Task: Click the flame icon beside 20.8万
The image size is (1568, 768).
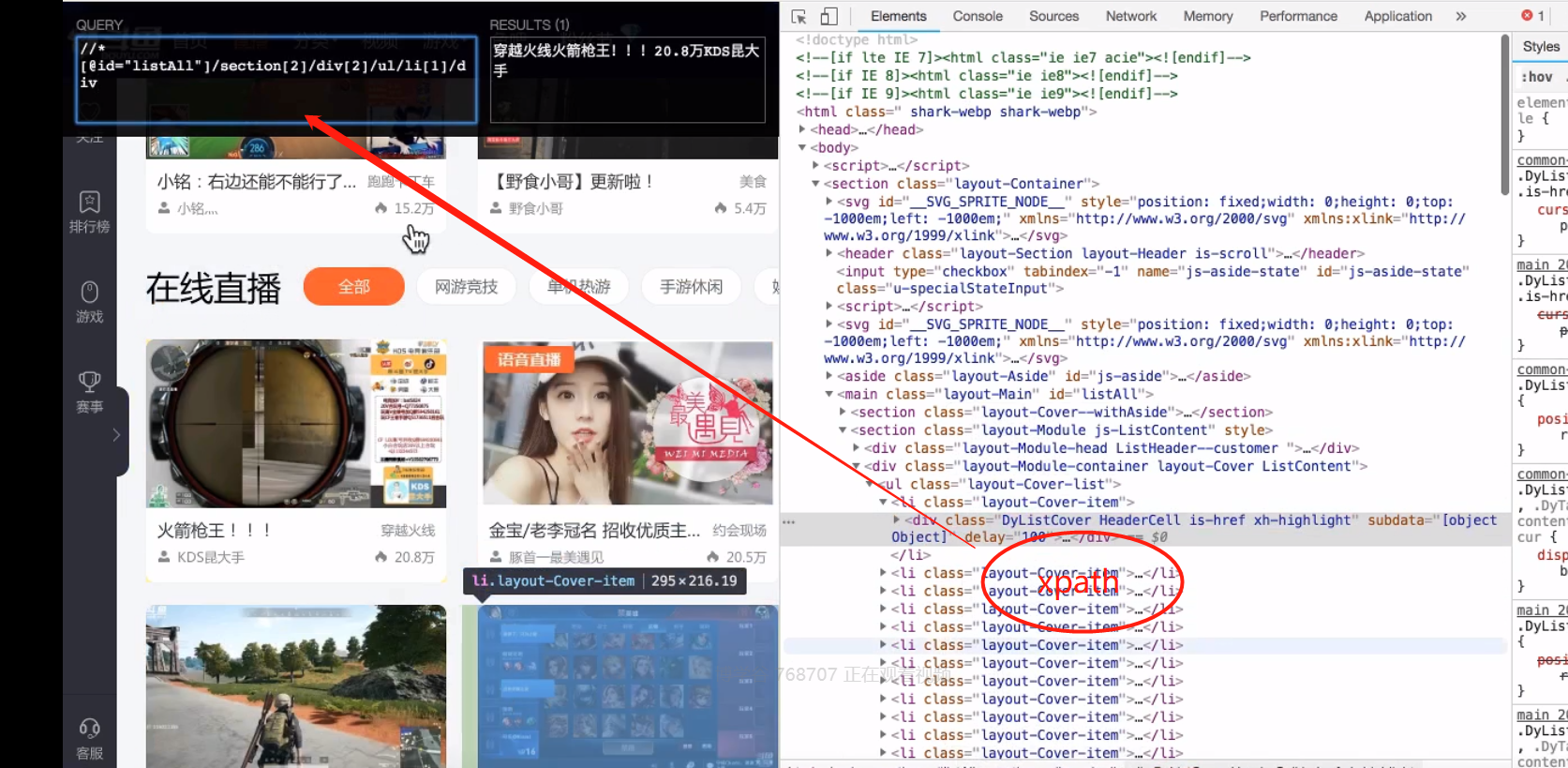Action: (381, 557)
